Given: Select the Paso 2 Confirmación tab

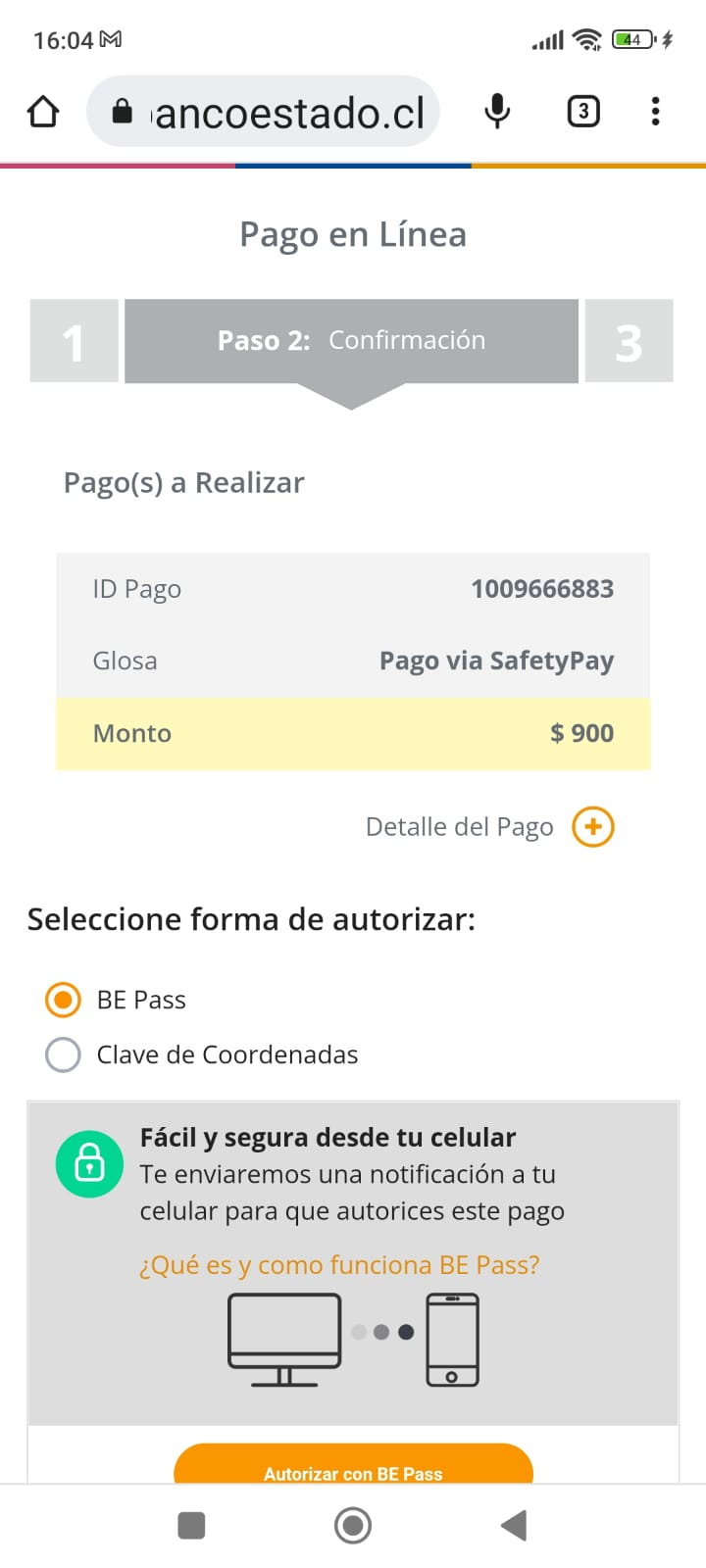Looking at the screenshot, I should [x=351, y=341].
